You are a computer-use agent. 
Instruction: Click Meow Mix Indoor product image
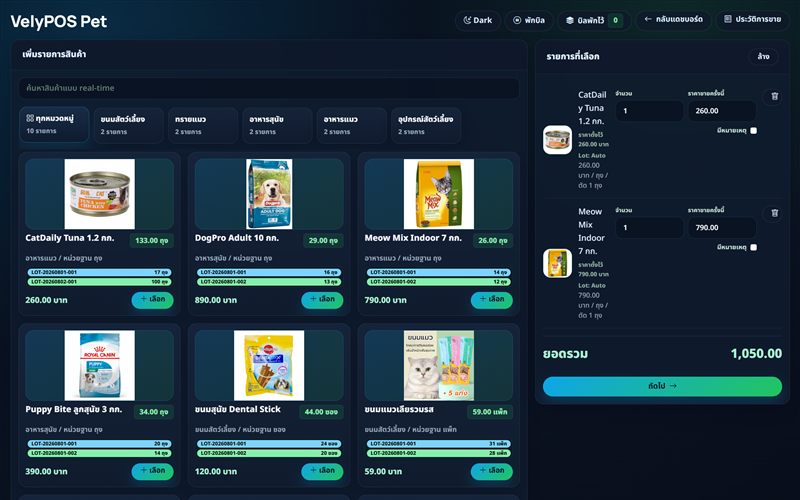(x=439, y=194)
